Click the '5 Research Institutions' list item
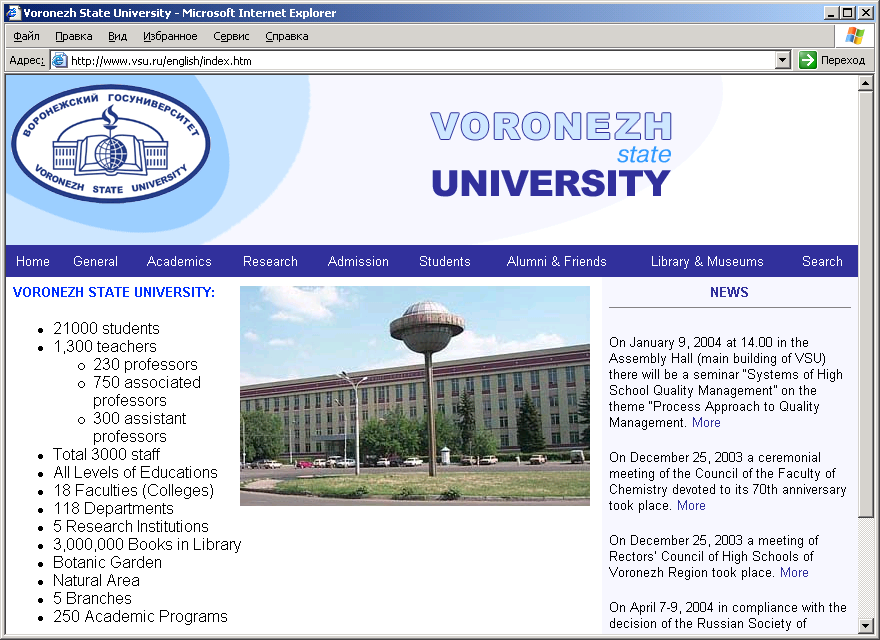This screenshot has width=880, height=640. click(131, 526)
